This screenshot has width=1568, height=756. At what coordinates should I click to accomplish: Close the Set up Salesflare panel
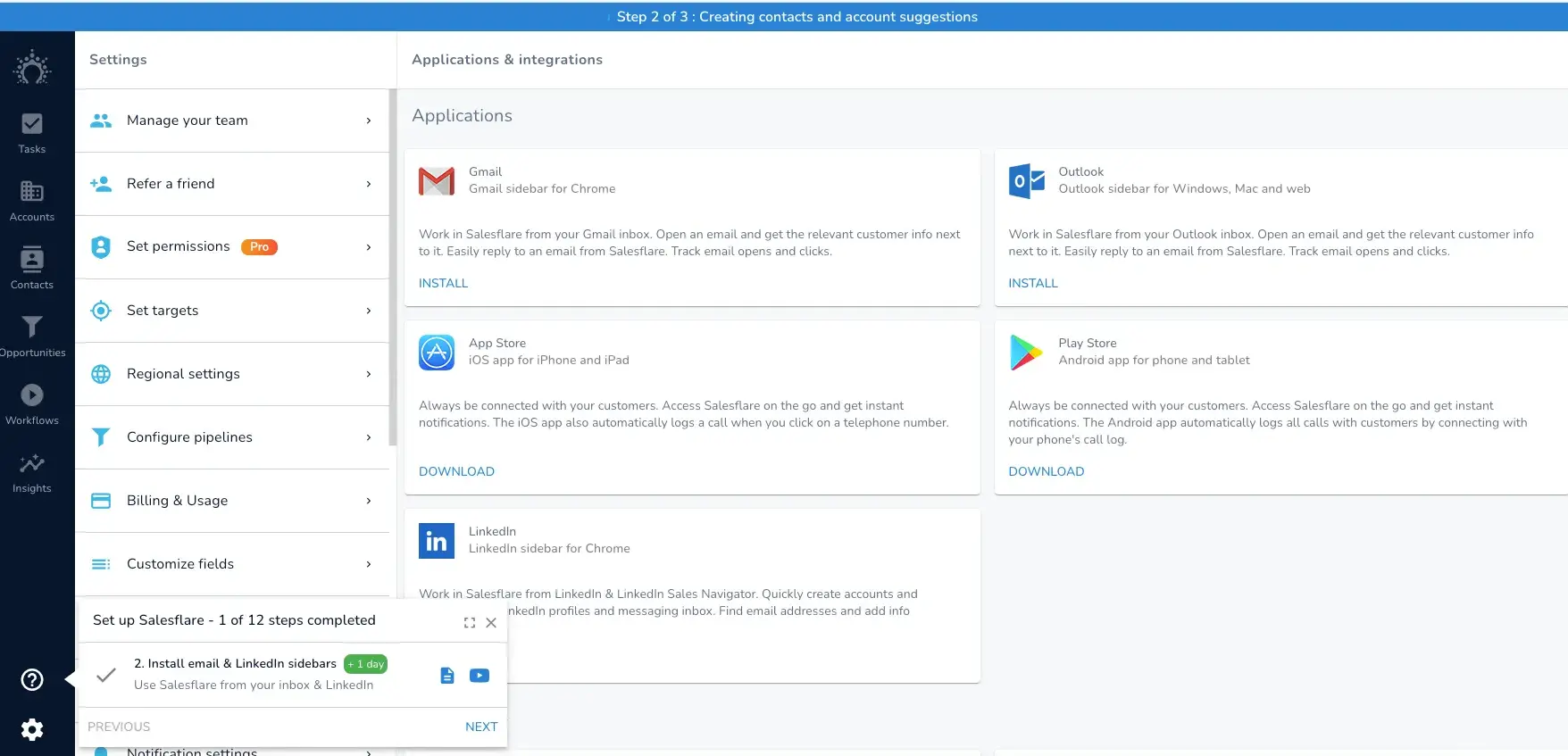click(491, 623)
